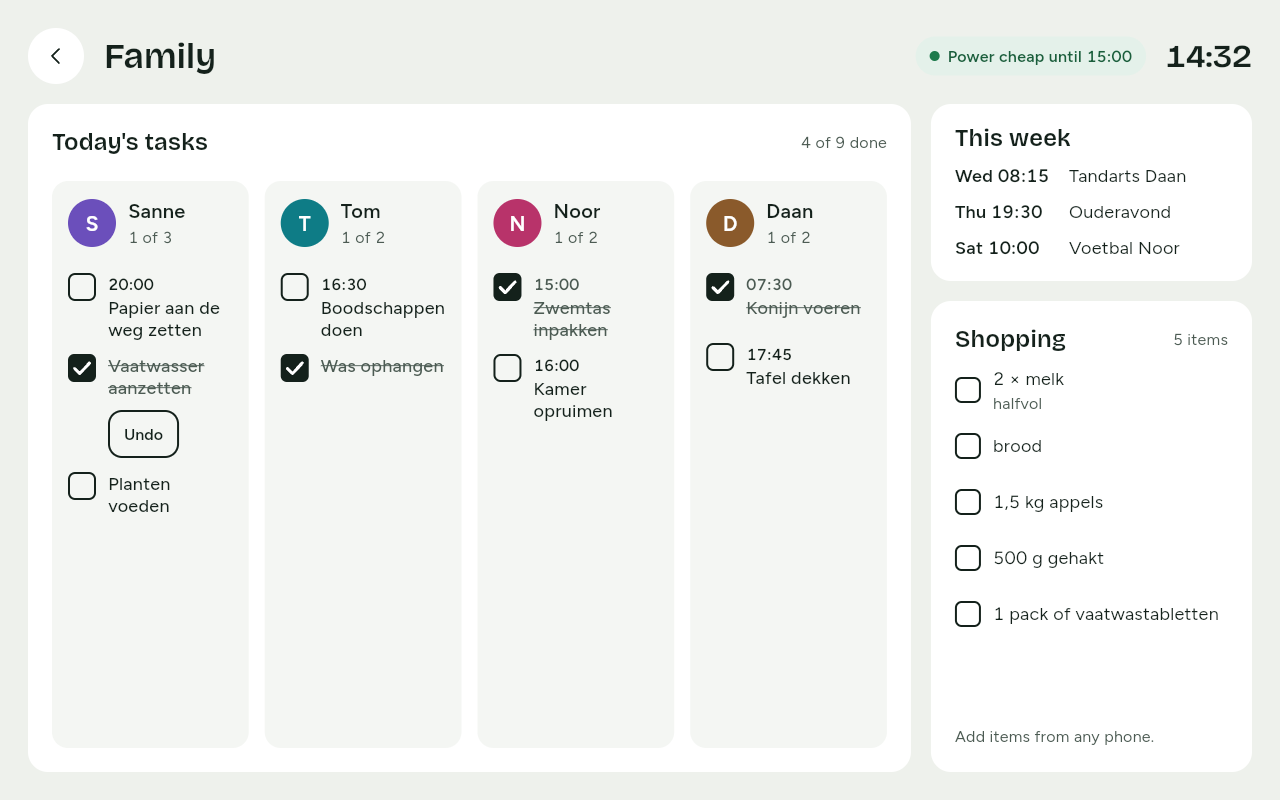Image resolution: width=1280 pixels, height=800 pixels.
Task: Open Sanne's purple avatar
Action: (x=92, y=223)
